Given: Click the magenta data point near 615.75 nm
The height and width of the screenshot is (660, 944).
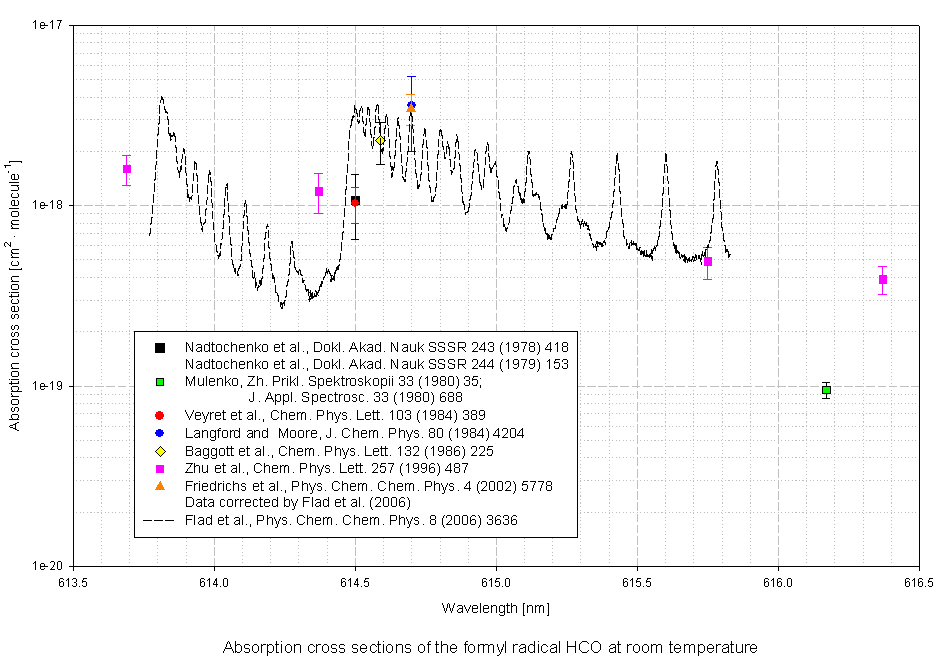Looking at the screenshot, I should [x=708, y=262].
